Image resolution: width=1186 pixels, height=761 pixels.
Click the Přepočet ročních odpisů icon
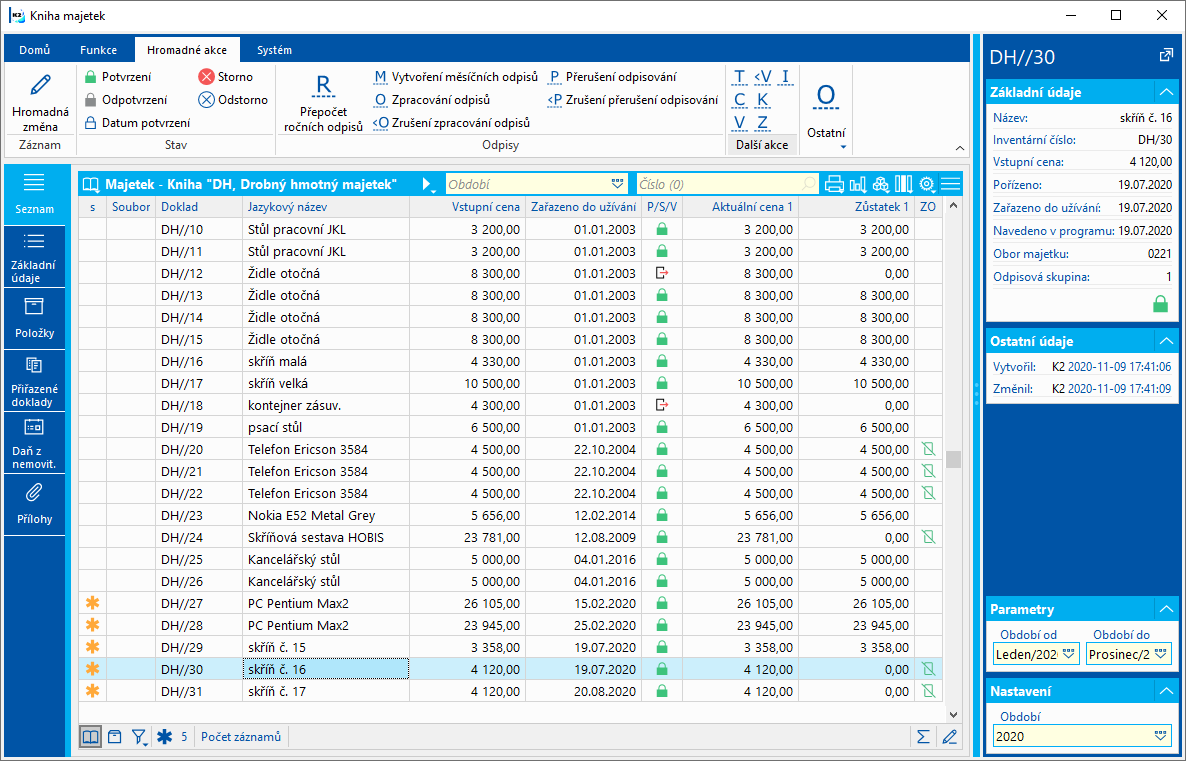[323, 86]
